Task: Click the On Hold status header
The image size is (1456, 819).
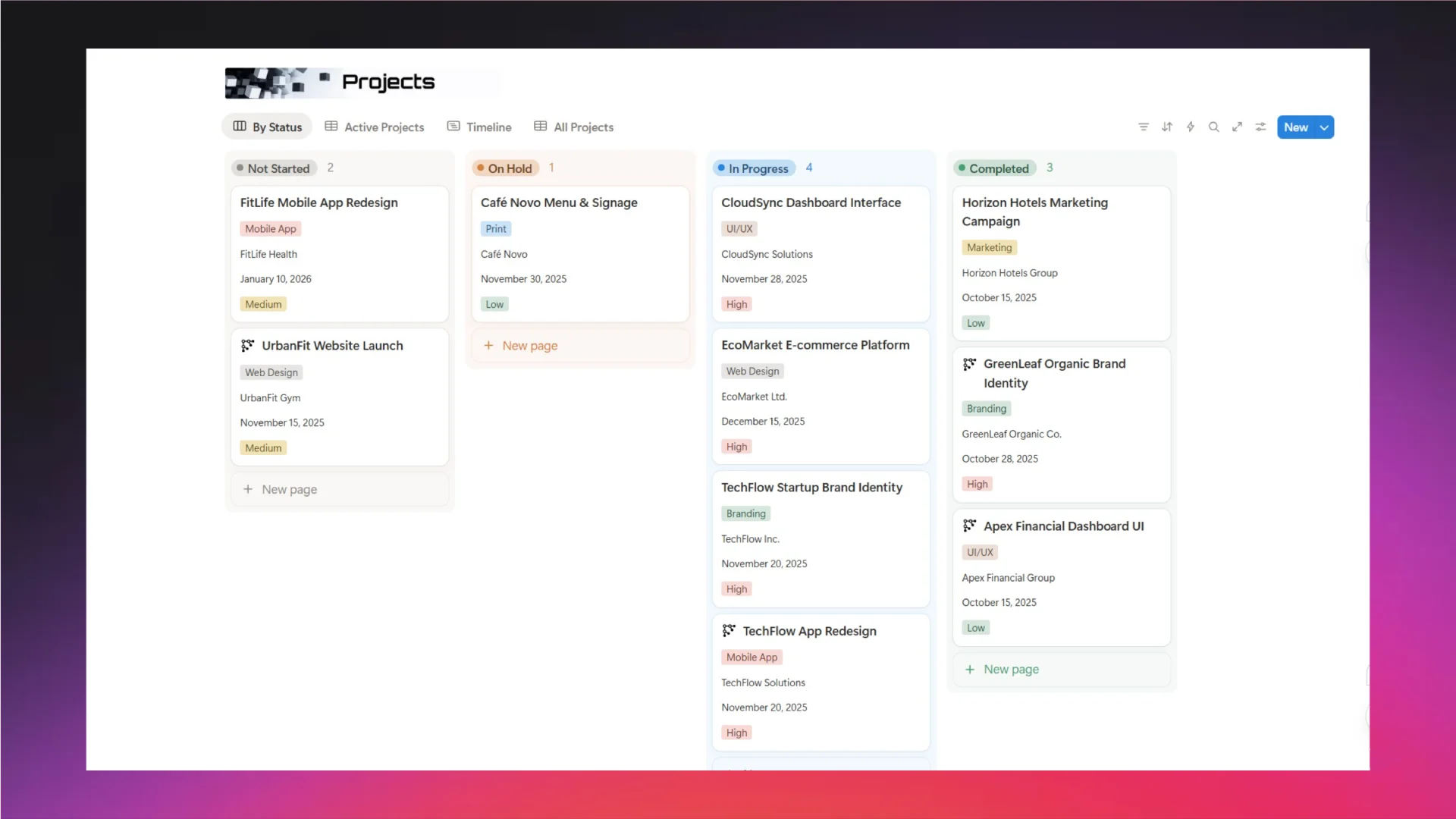Action: [505, 168]
